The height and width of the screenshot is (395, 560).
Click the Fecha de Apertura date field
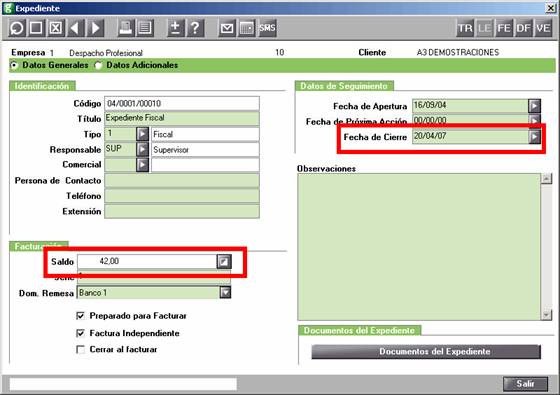470,106
